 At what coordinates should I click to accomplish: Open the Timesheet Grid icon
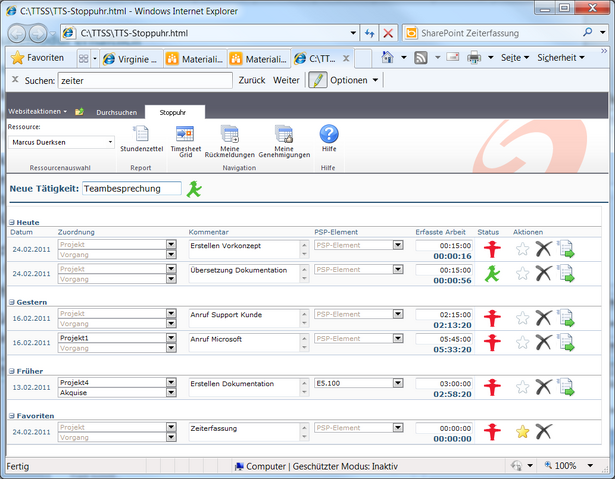(x=185, y=134)
